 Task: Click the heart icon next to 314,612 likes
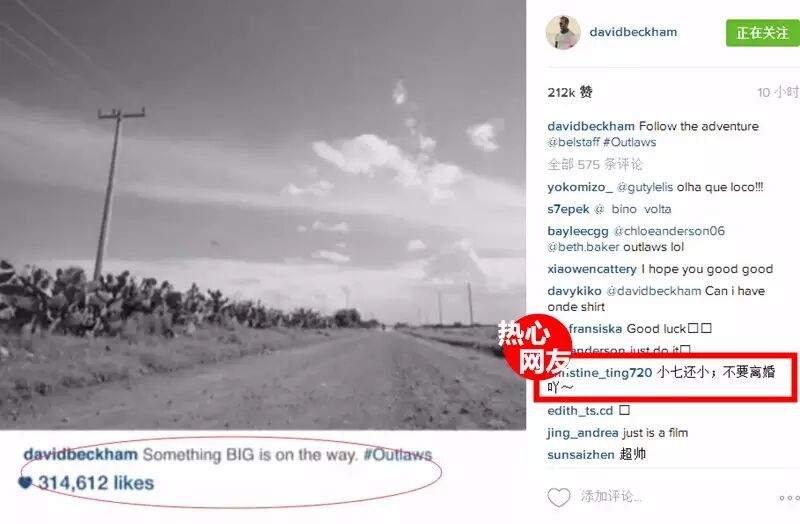coord(25,482)
